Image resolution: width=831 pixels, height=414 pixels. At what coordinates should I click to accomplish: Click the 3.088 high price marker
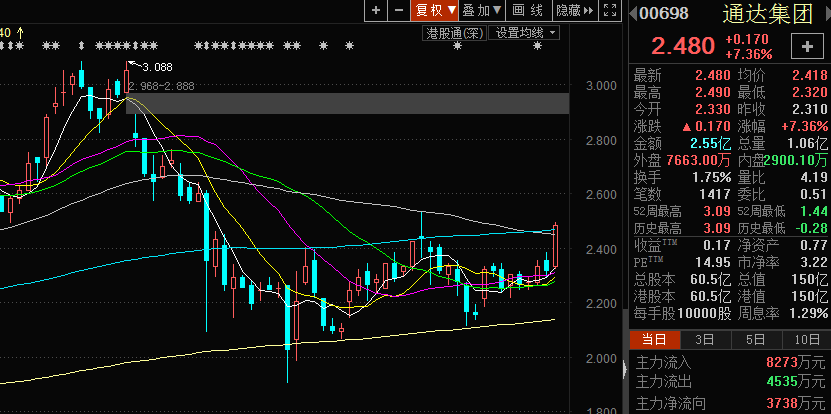(157, 67)
